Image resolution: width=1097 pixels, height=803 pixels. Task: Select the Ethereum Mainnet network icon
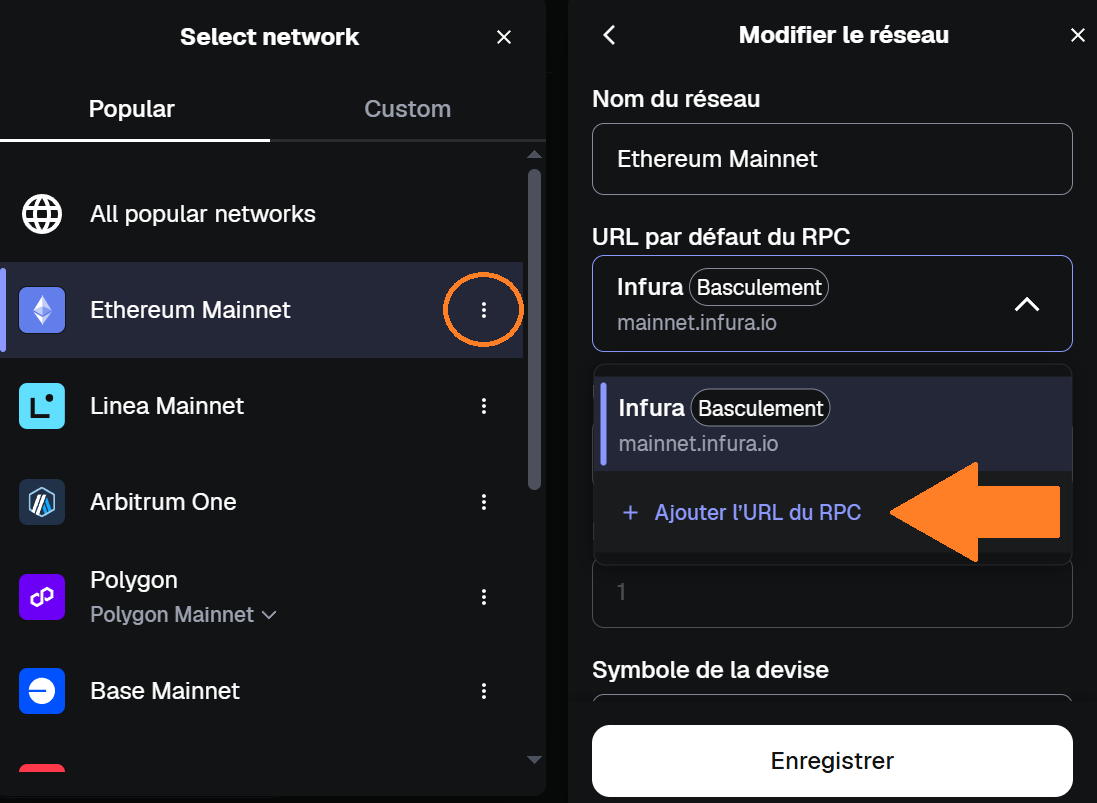point(40,310)
